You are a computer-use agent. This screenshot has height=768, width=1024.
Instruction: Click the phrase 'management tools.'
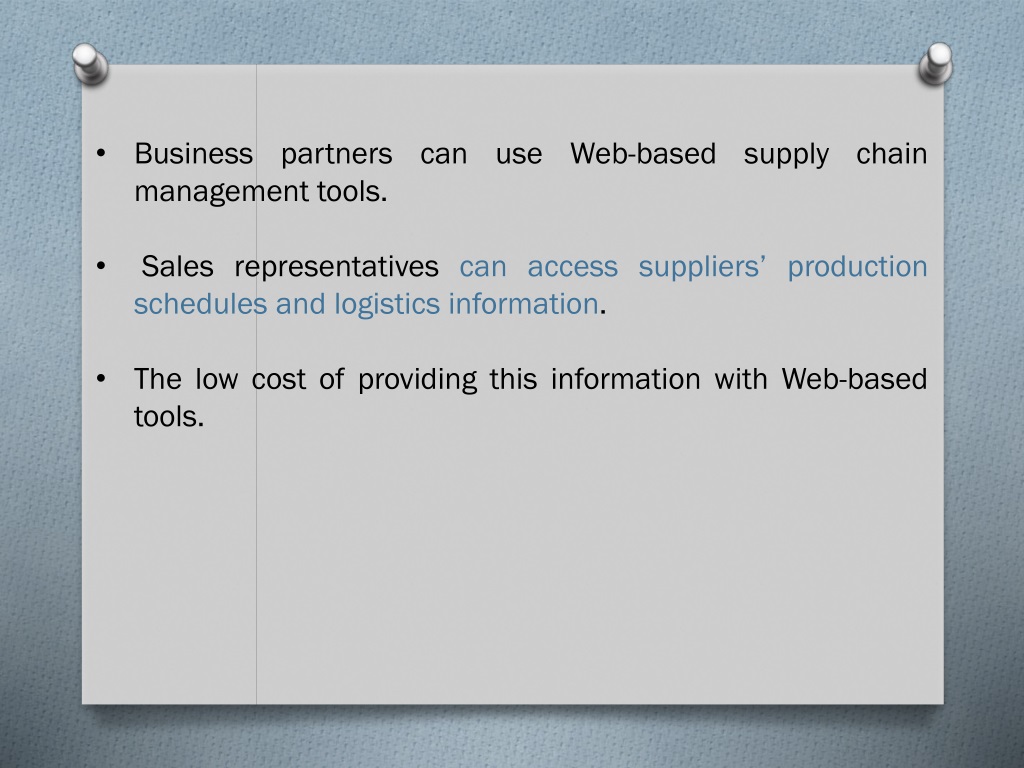point(261,192)
